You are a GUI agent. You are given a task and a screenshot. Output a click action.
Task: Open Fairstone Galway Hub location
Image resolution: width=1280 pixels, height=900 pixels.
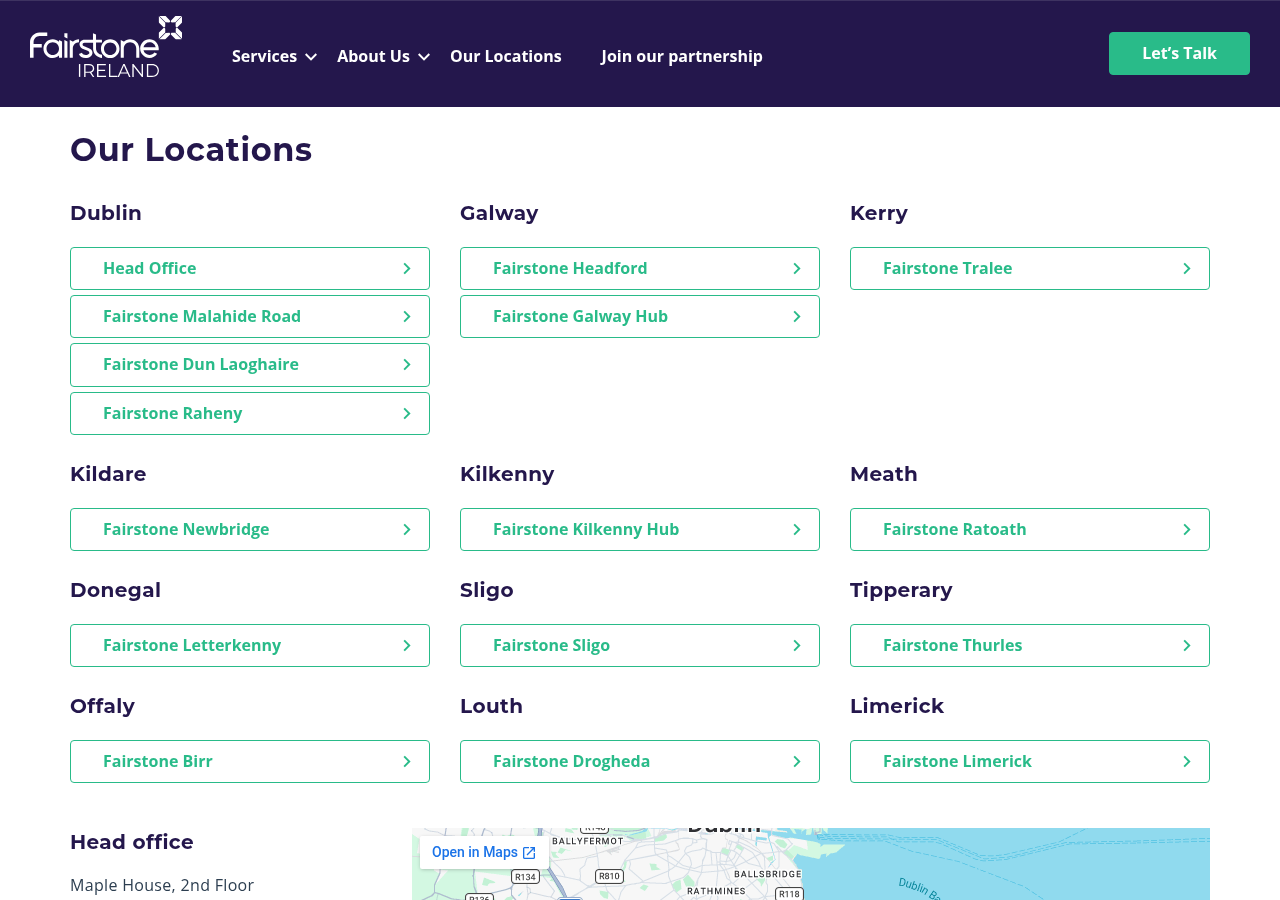[x=640, y=316]
